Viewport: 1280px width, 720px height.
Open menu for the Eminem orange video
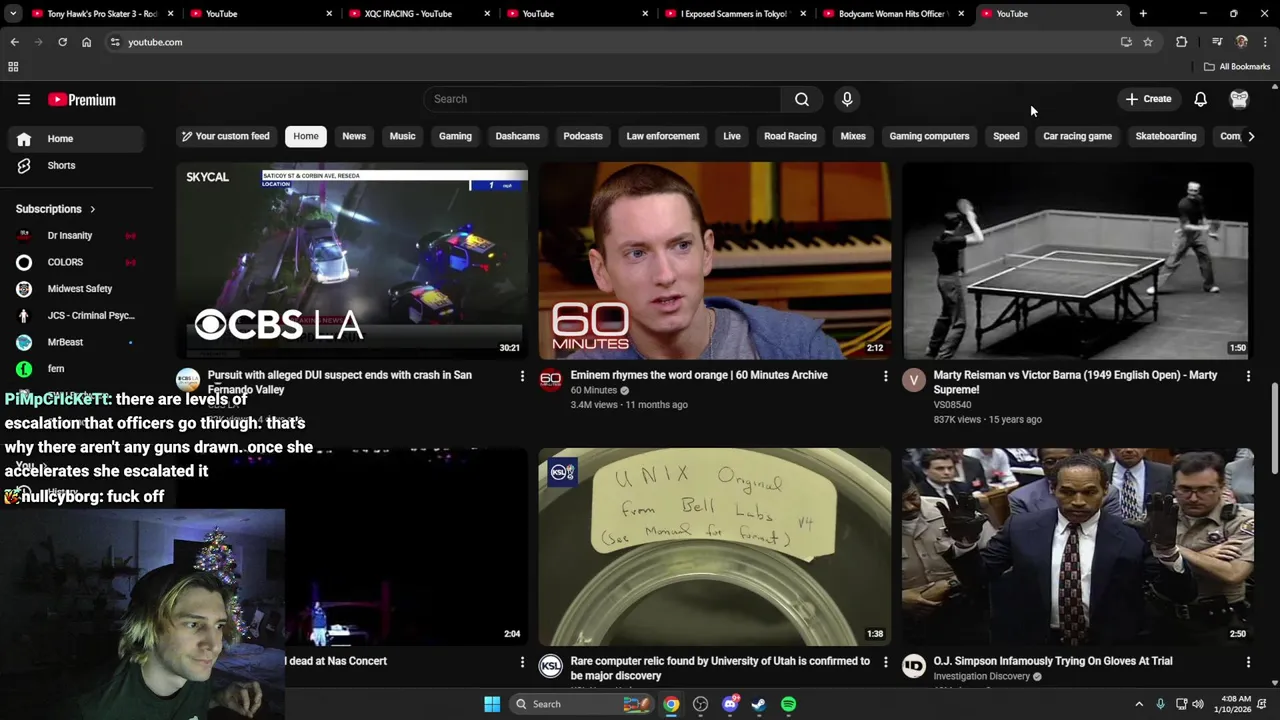click(x=885, y=376)
